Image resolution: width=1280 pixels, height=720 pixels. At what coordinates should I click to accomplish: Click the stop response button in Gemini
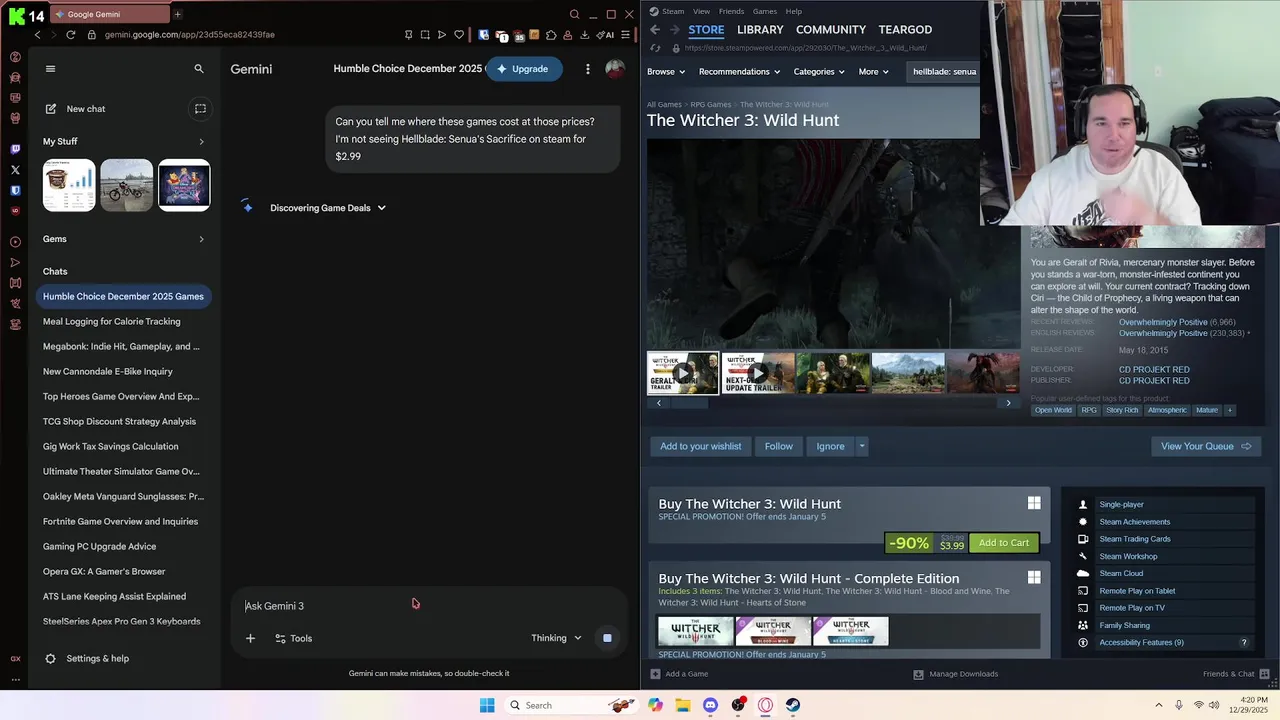pyautogui.click(x=607, y=638)
